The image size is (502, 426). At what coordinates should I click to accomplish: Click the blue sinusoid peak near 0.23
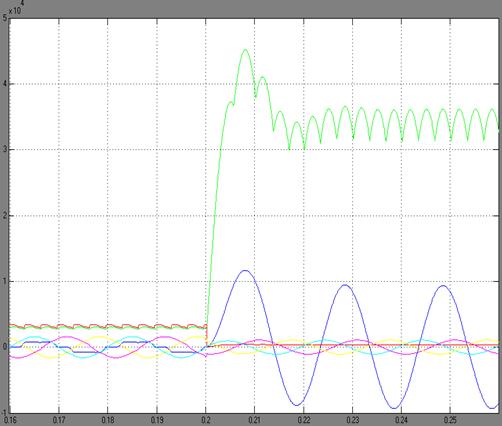pos(345,285)
